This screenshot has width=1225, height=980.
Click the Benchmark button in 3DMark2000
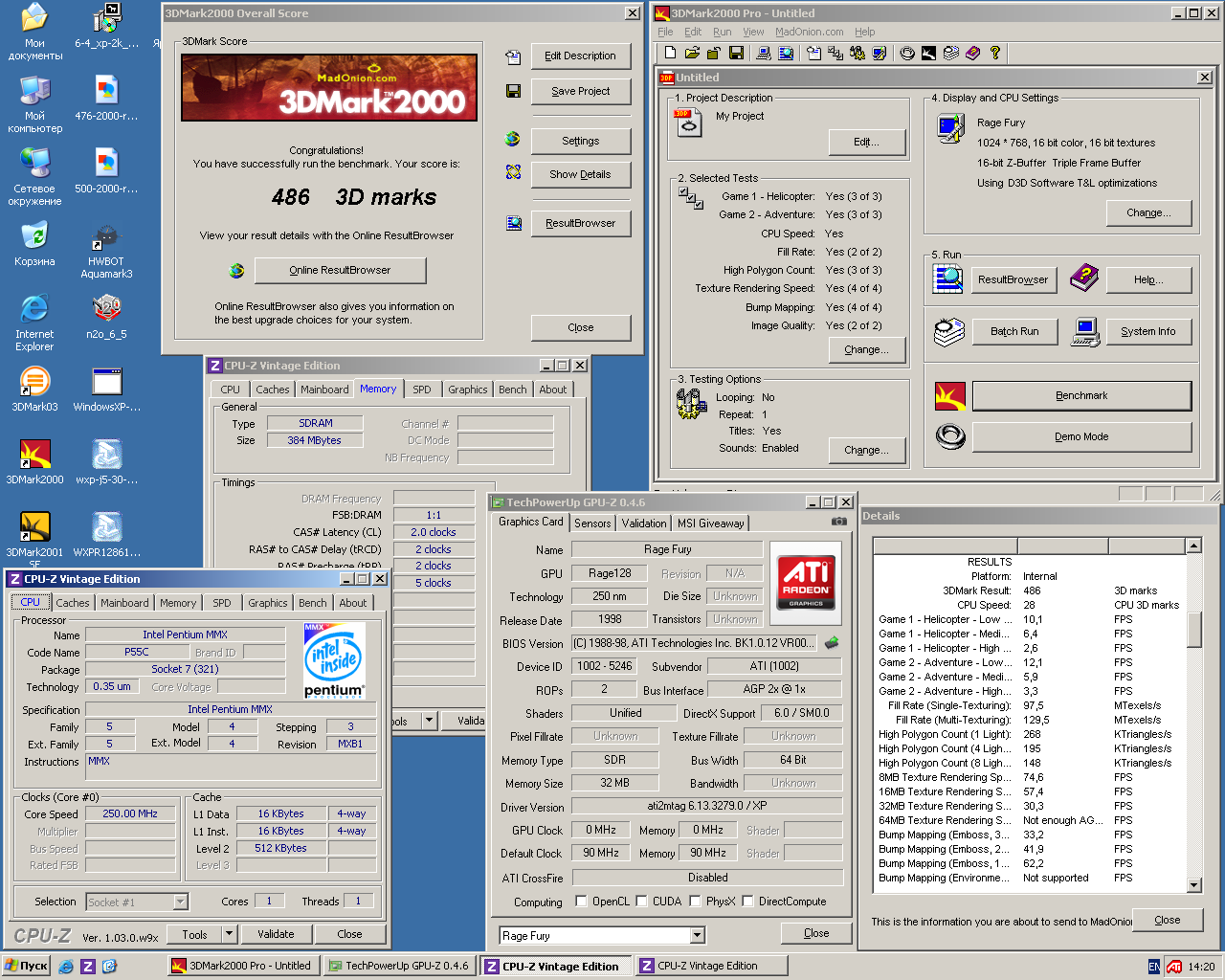coord(1081,395)
